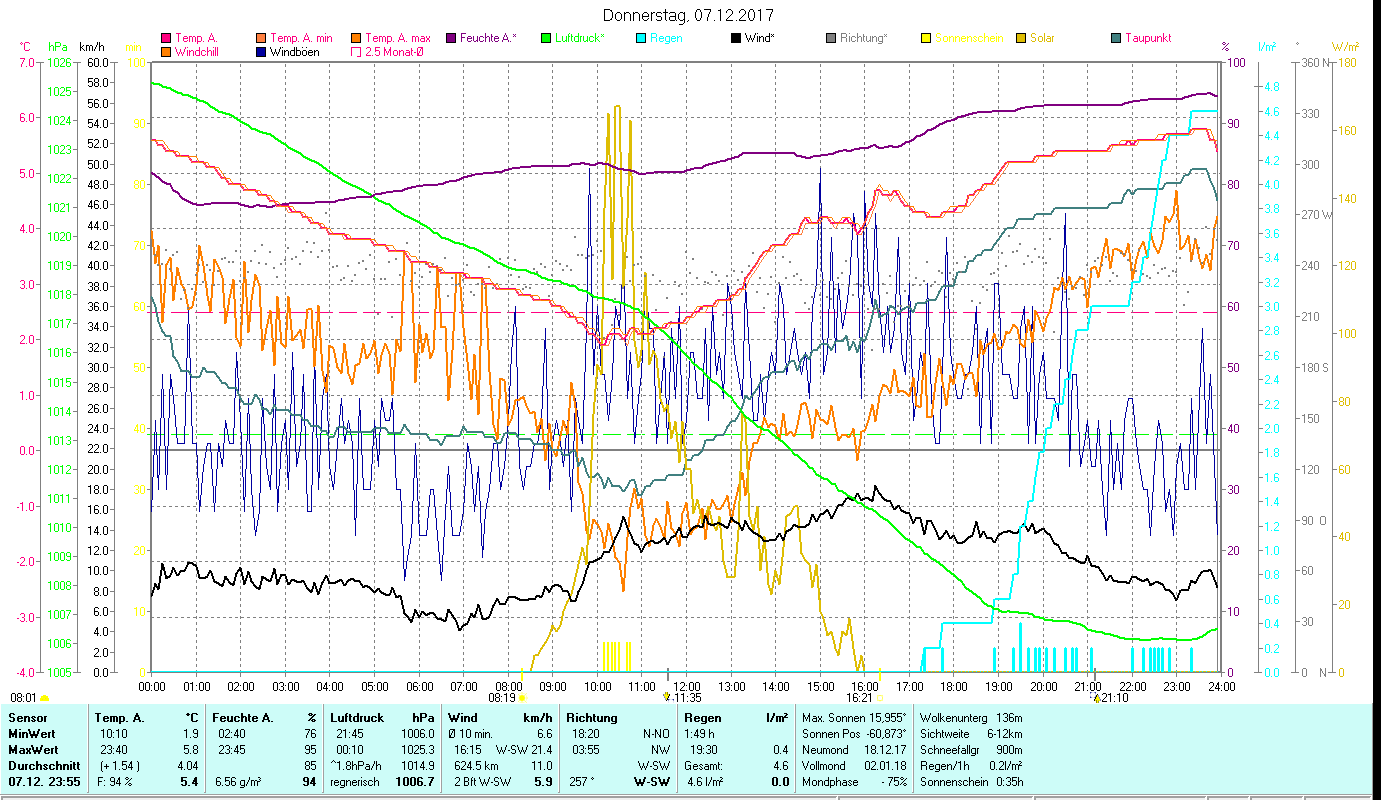Viewport: 1381px width, 800px height.
Task: Click the yellow min axis unit label
Action: pos(133,47)
